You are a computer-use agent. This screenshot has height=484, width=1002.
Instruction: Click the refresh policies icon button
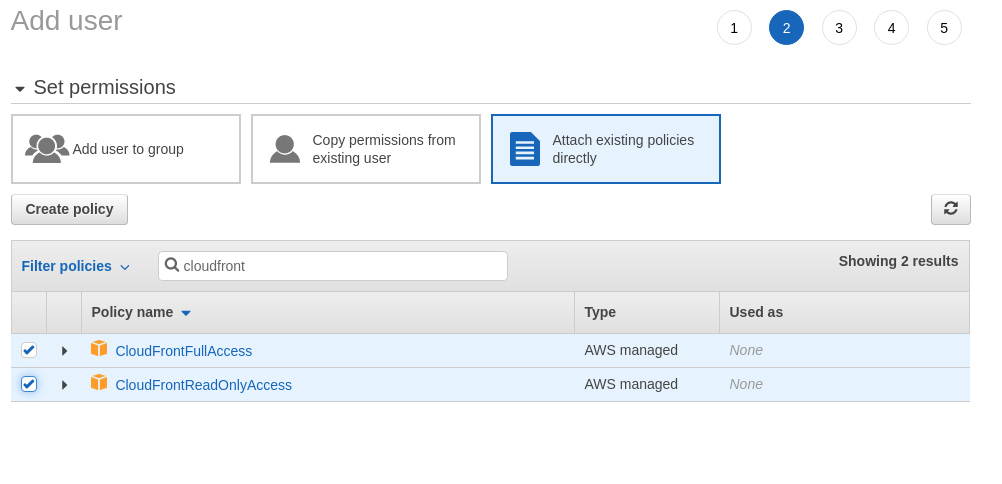pos(950,209)
